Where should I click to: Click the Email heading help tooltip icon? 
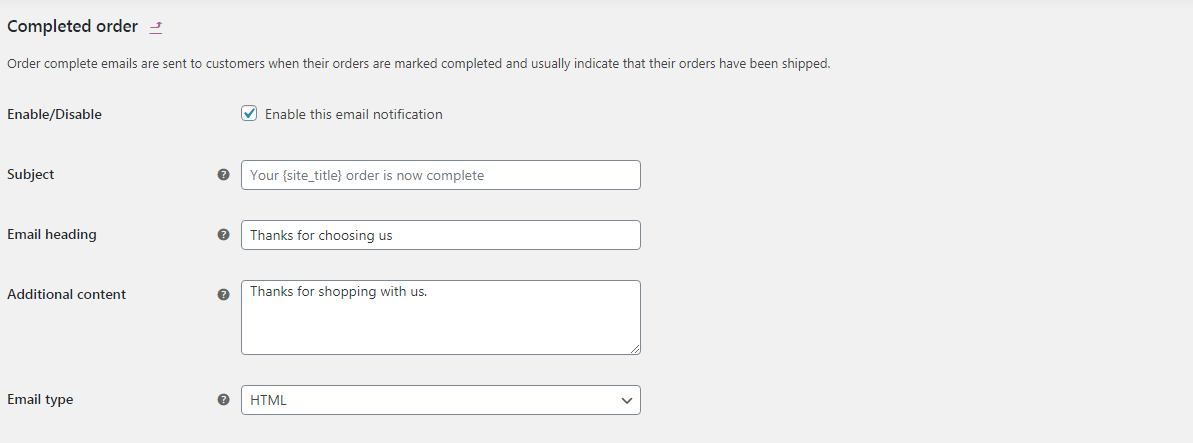(x=223, y=235)
